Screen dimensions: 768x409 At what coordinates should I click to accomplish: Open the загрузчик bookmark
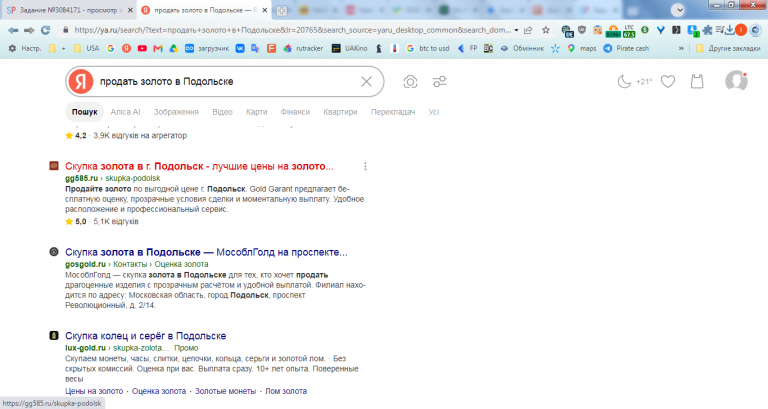[x=207, y=48]
